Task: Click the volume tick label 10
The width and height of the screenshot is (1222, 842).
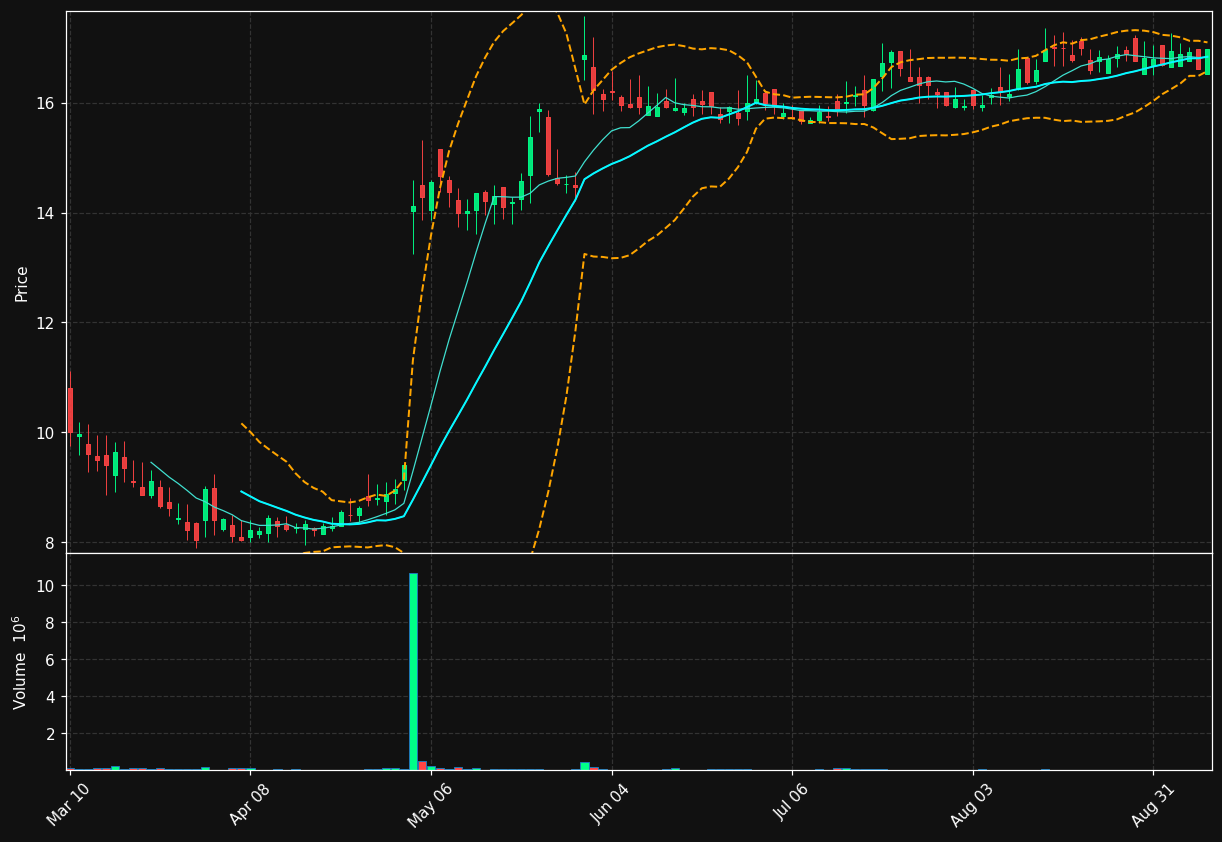Action: pos(48,586)
